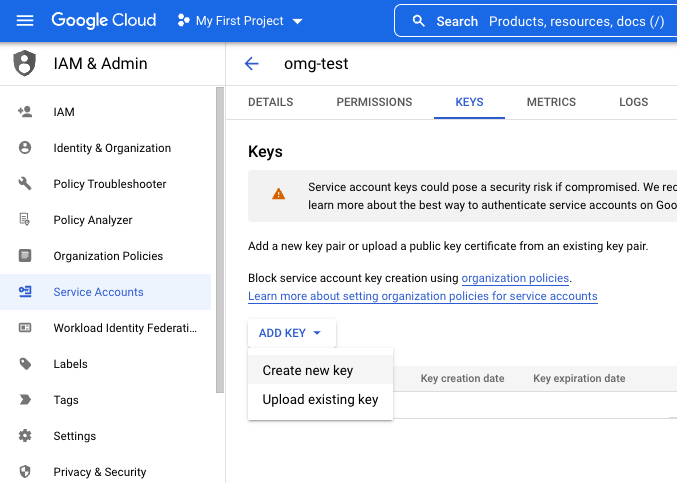Open Identity & Organization page
Screen dimensions: 677x483
coord(105,148)
